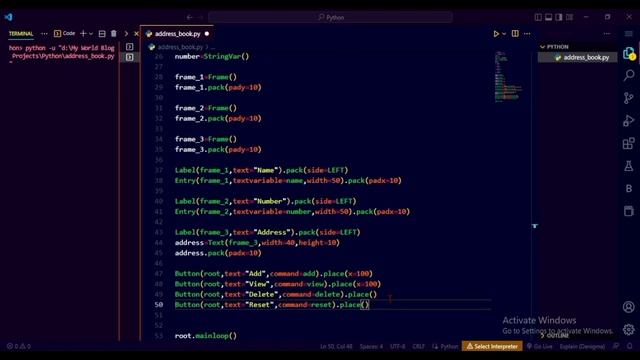This screenshot has height=360, width=640.
Task: Click the address_book.py breadcrumb
Action: (x=180, y=47)
